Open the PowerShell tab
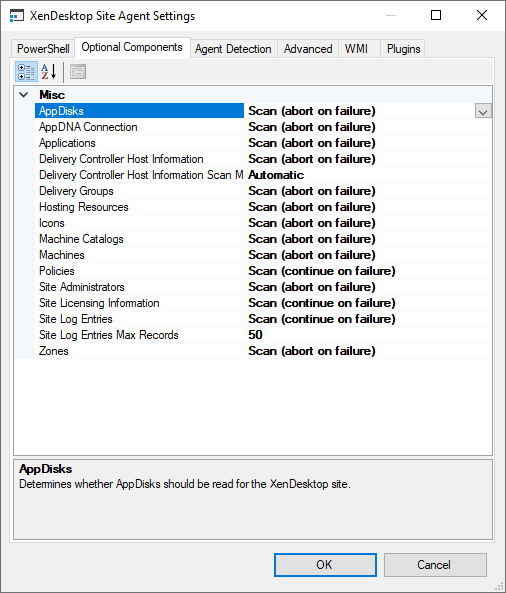 [x=43, y=49]
